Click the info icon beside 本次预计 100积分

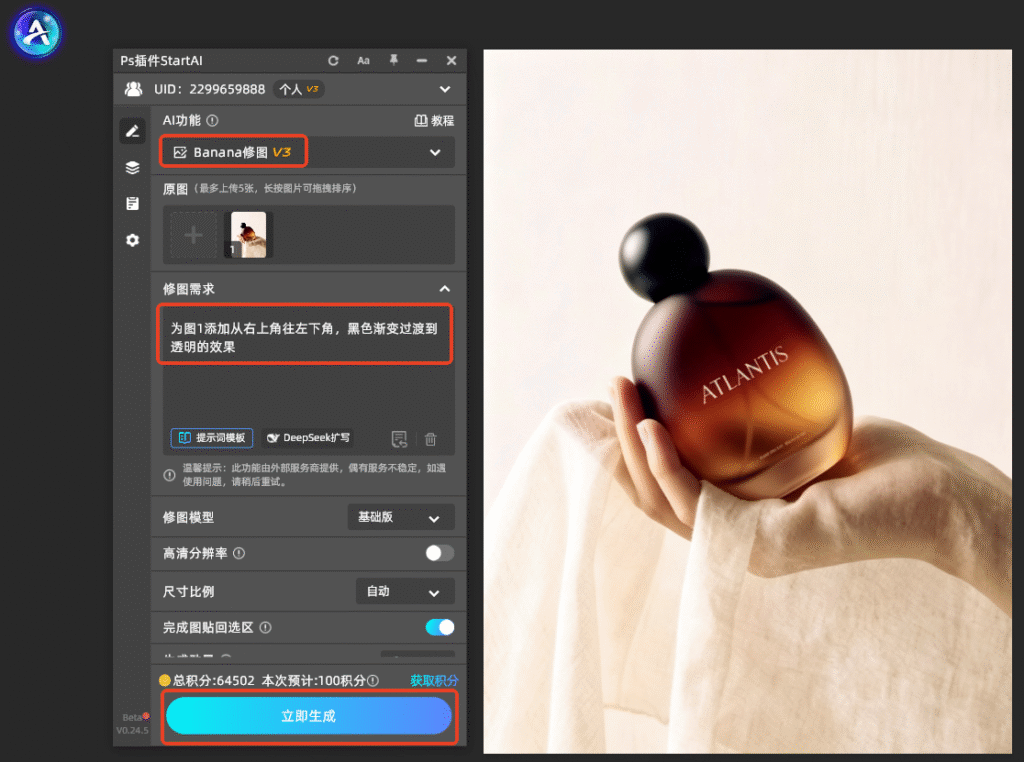(373, 680)
